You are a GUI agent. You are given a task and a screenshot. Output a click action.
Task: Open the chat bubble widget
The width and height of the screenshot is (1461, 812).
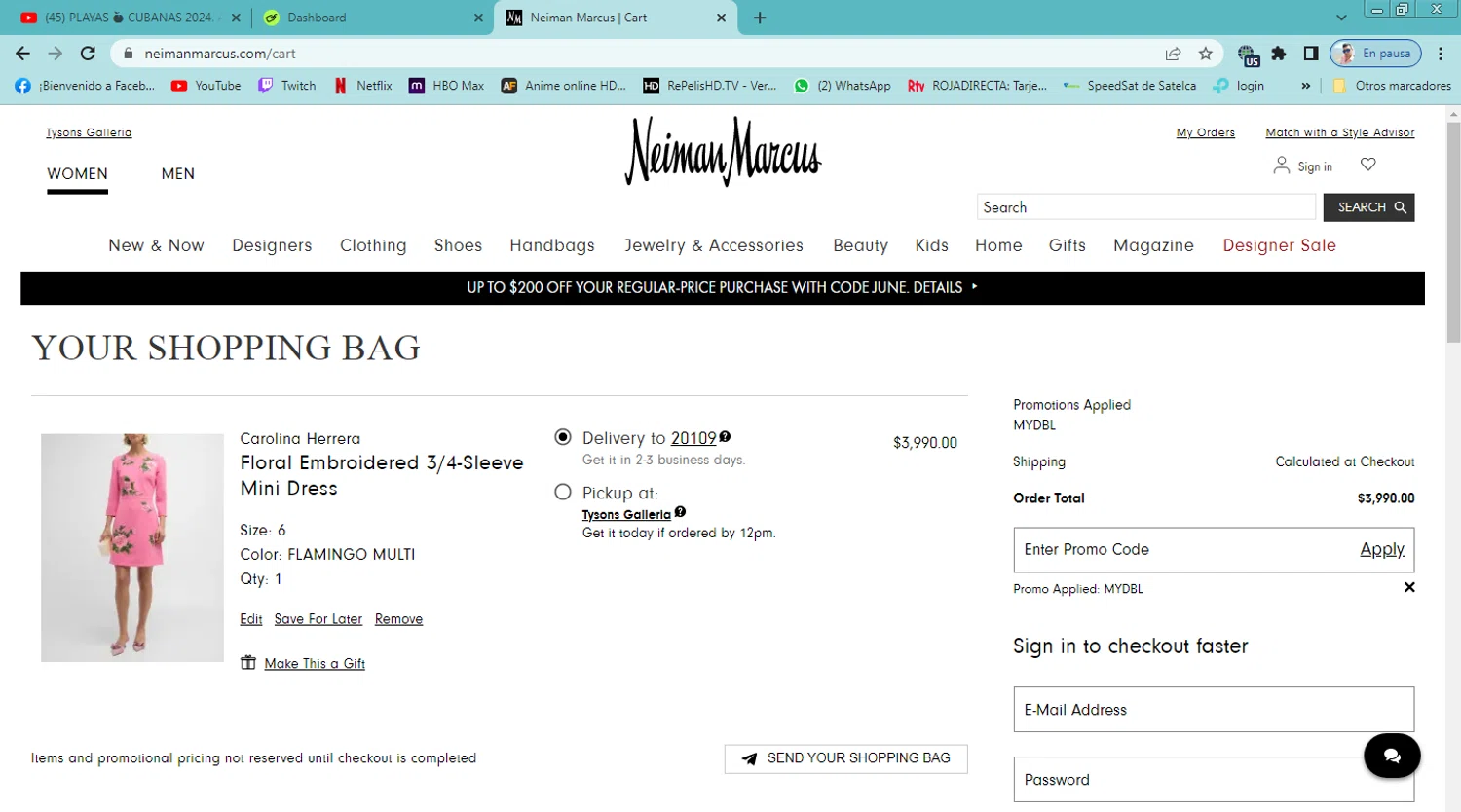[1392, 756]
